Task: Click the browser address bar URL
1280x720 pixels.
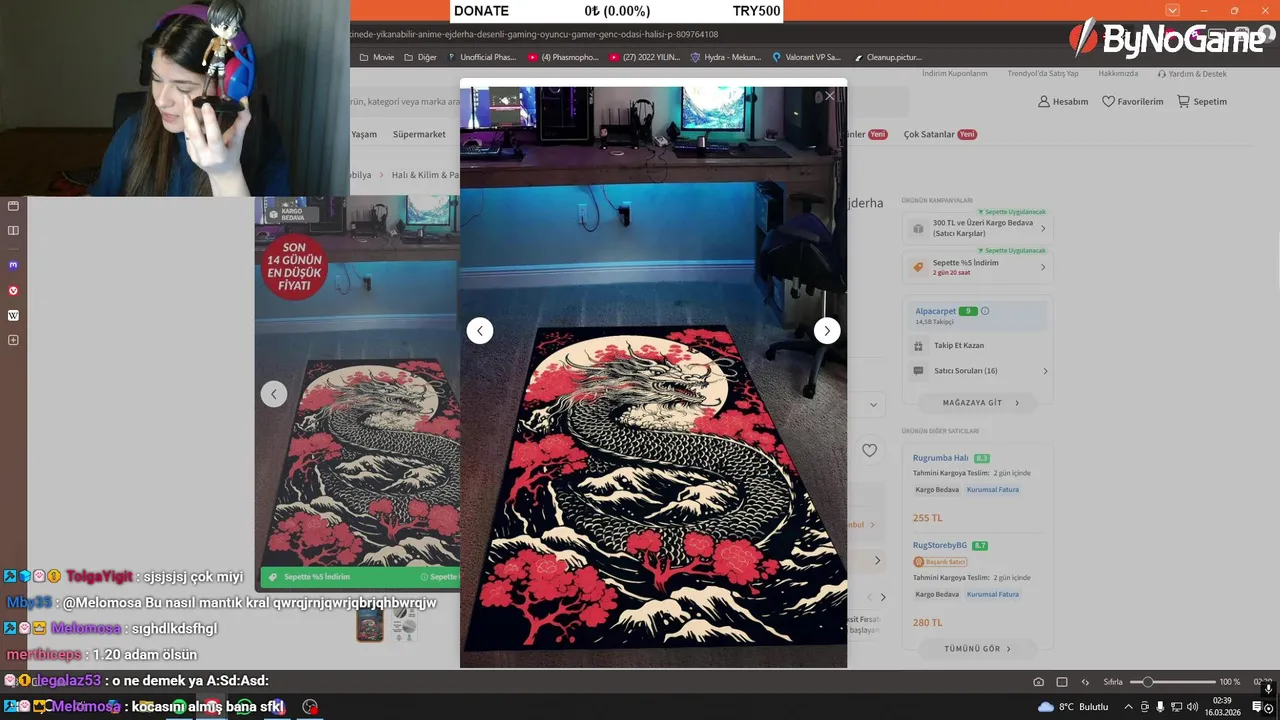Action: [x=534, y=34]
